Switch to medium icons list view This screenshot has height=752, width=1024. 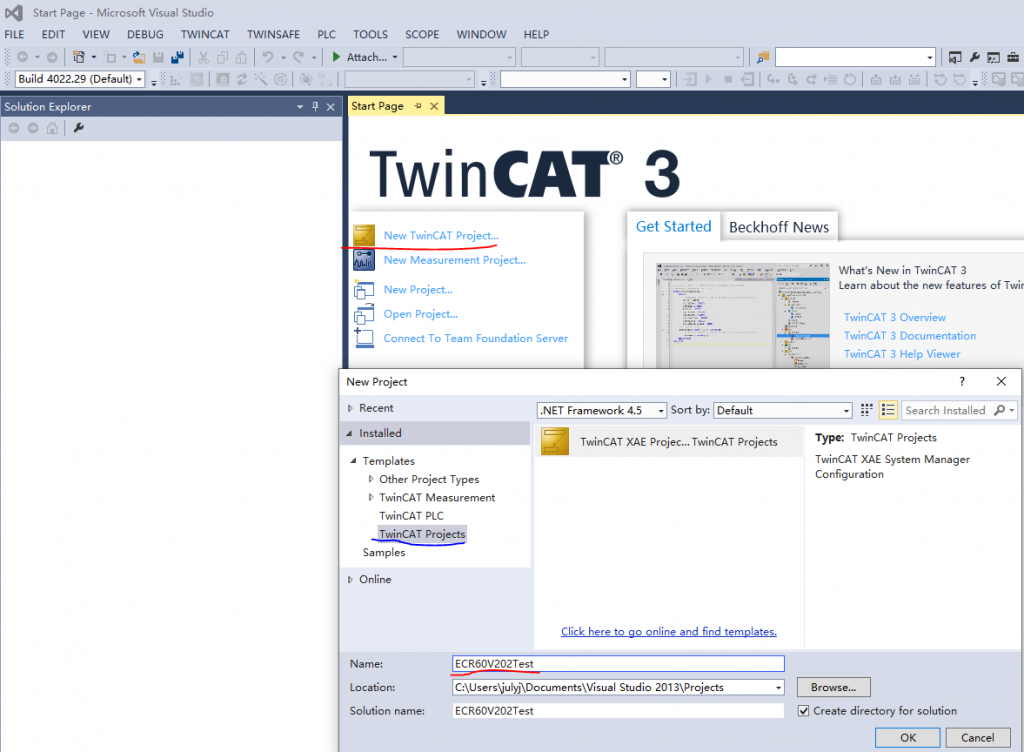pos(888,410)
